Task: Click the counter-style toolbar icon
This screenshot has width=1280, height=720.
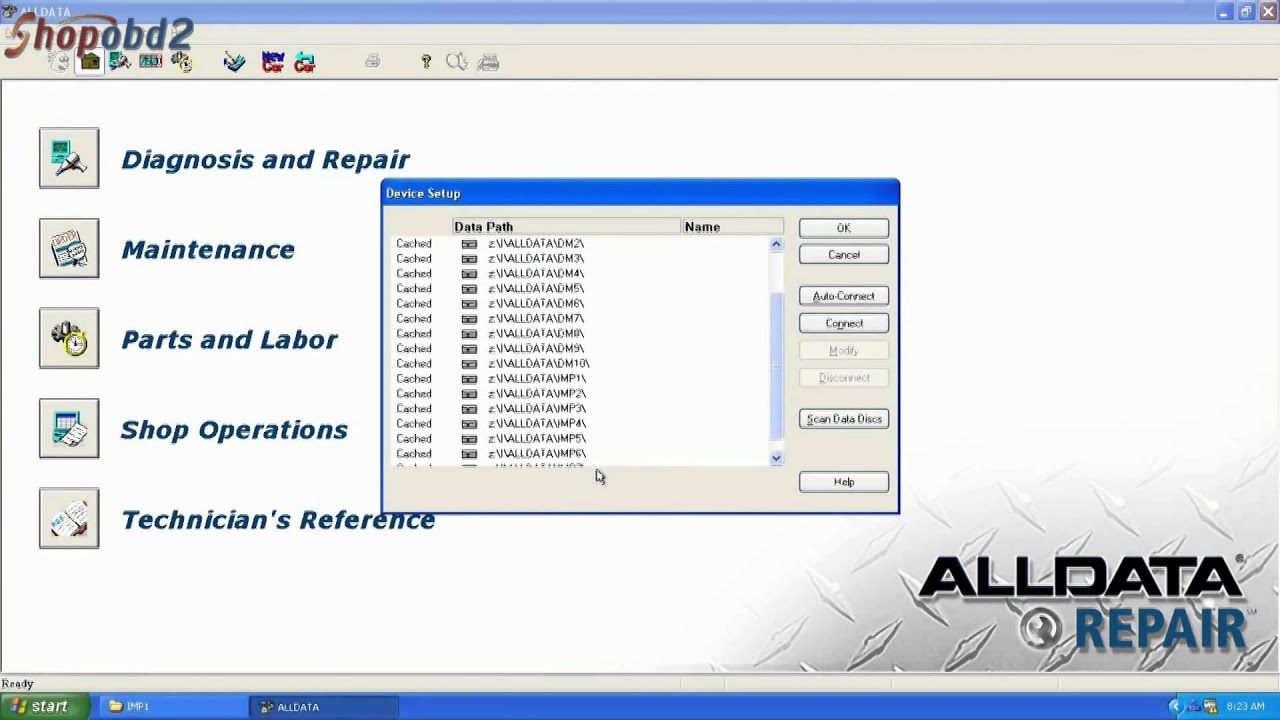Action: pyautogui.click(x=151, y=62)
